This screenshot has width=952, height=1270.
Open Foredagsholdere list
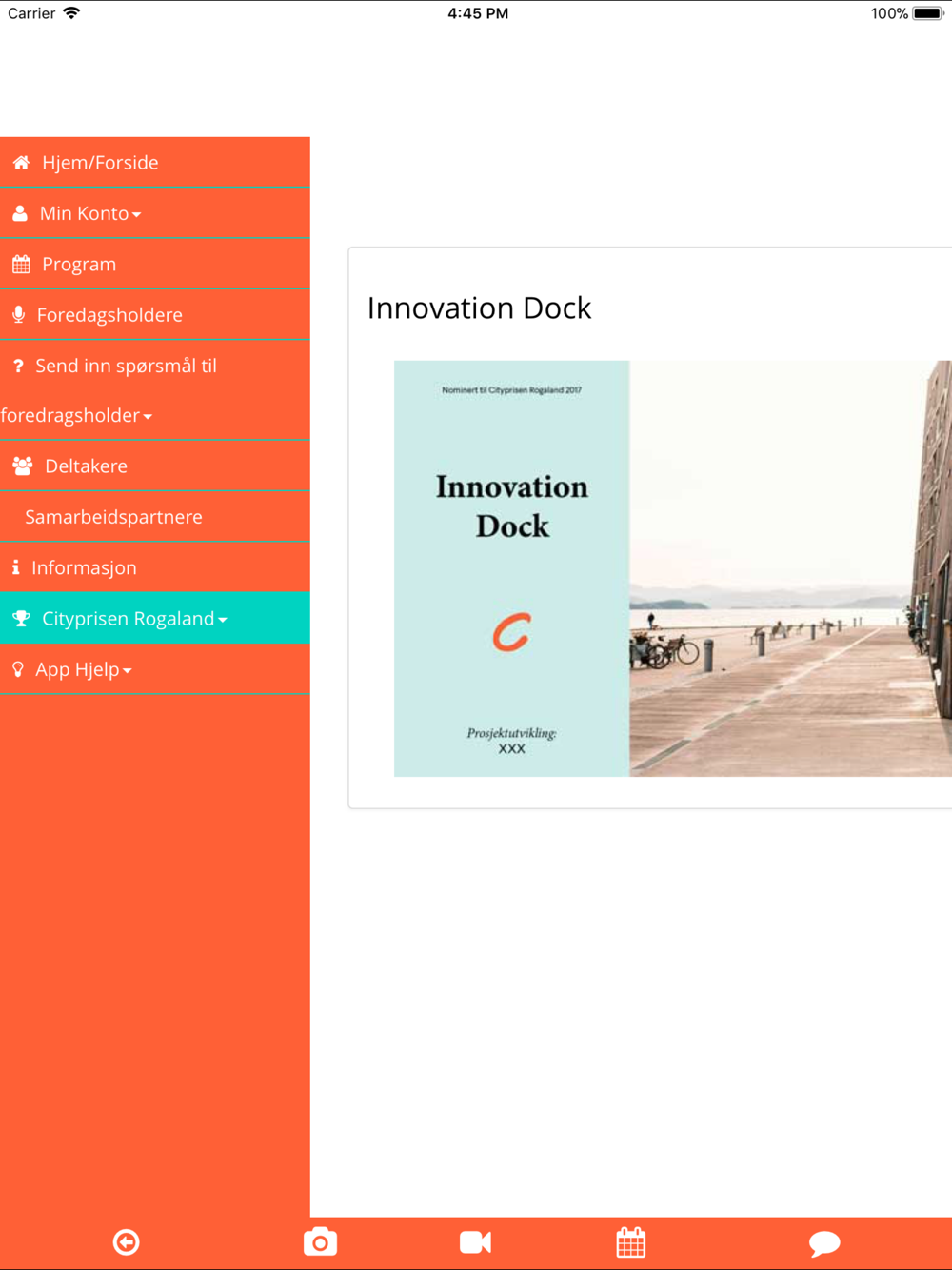pos(155,314)
